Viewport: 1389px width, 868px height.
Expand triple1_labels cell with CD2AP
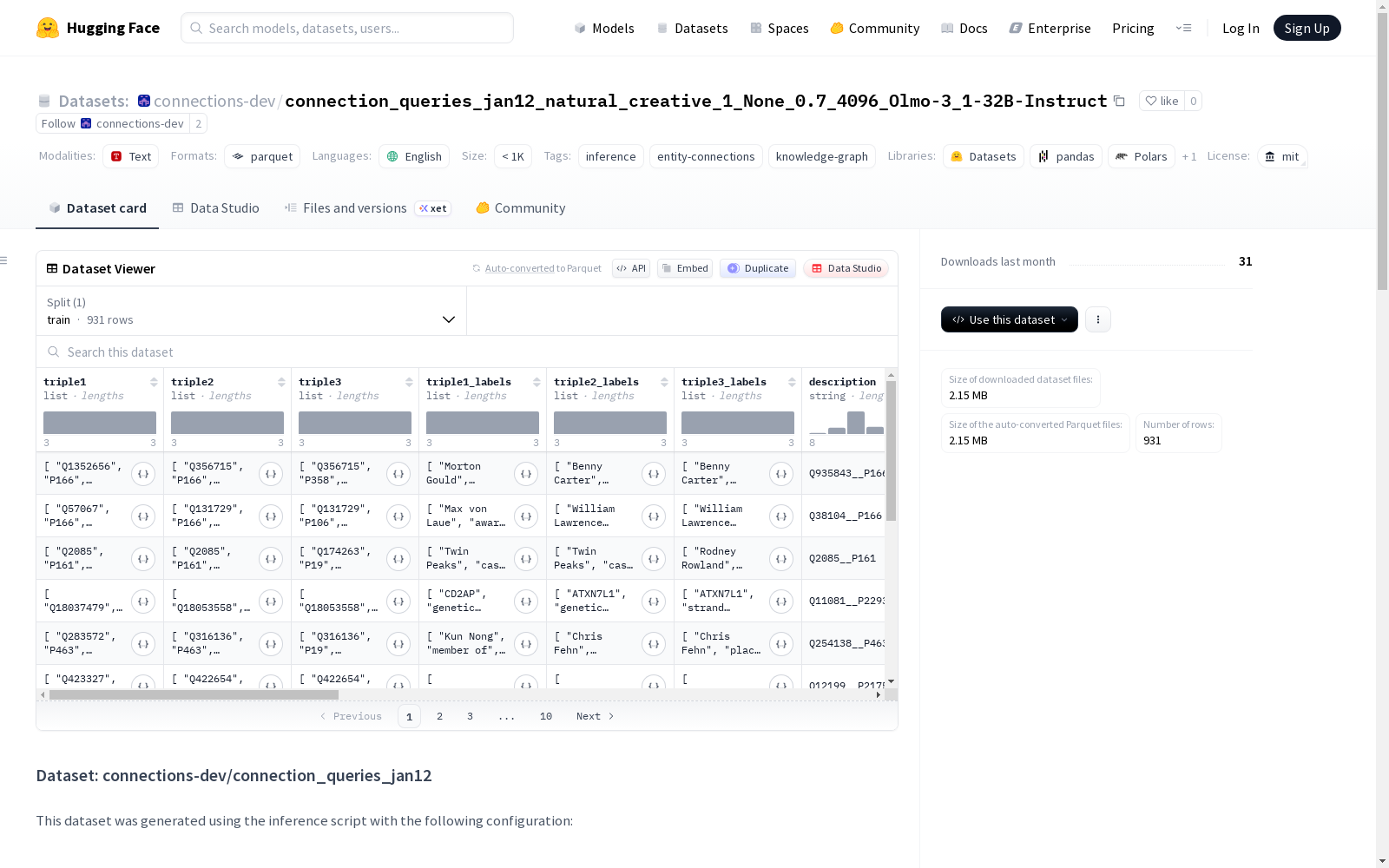[526, 602]
